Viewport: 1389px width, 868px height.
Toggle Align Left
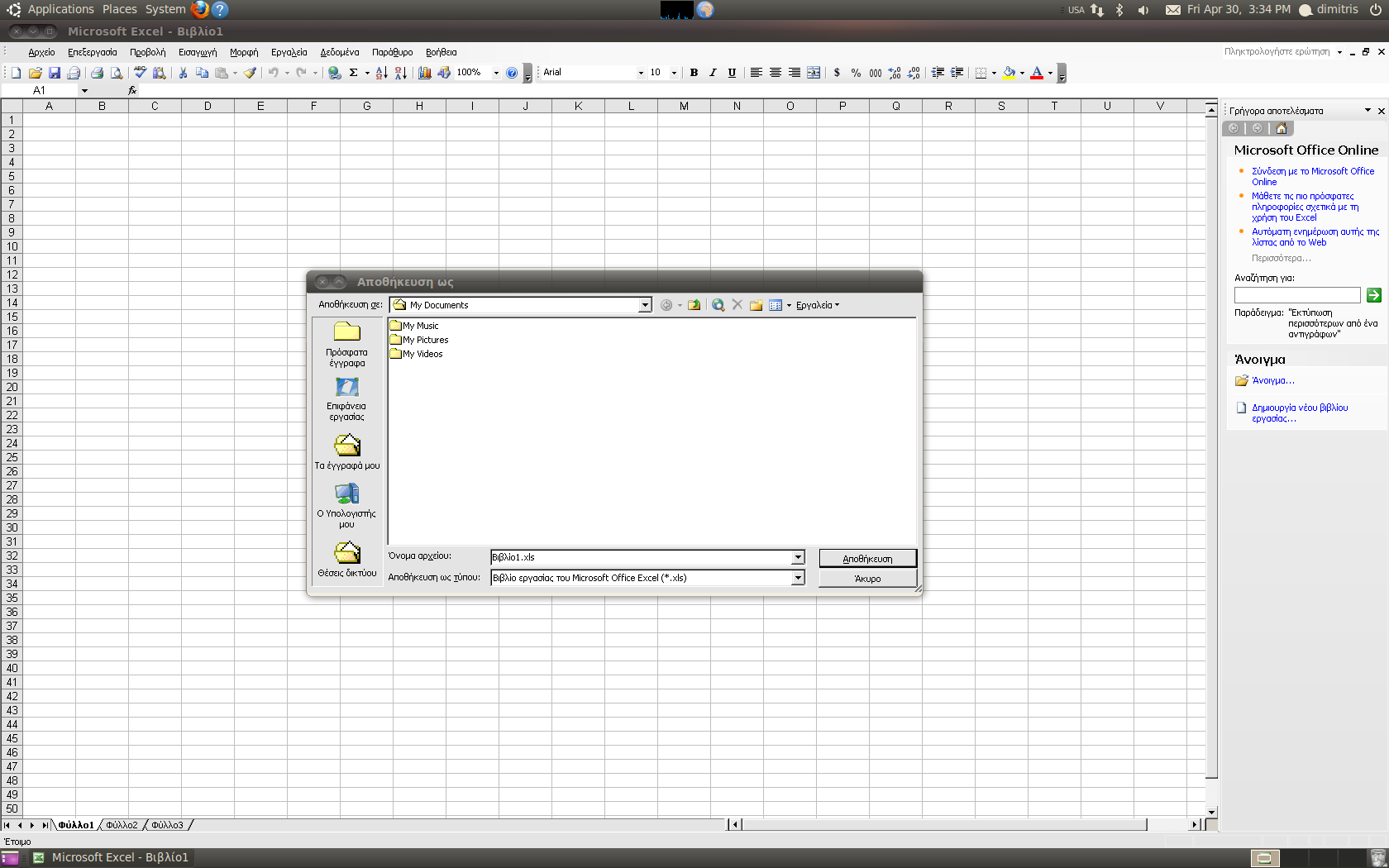coord(756,73)
